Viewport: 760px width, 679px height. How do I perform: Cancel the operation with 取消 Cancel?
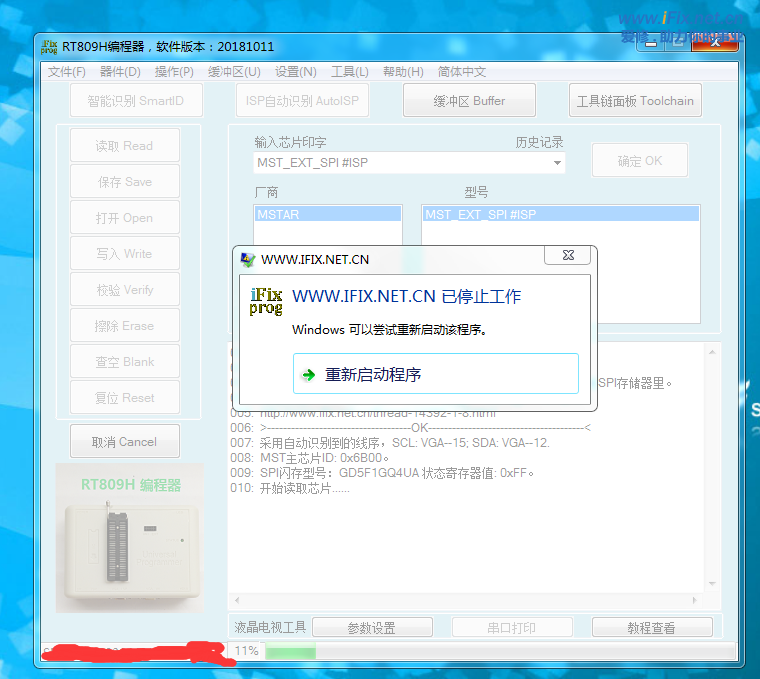coord(125,441)
